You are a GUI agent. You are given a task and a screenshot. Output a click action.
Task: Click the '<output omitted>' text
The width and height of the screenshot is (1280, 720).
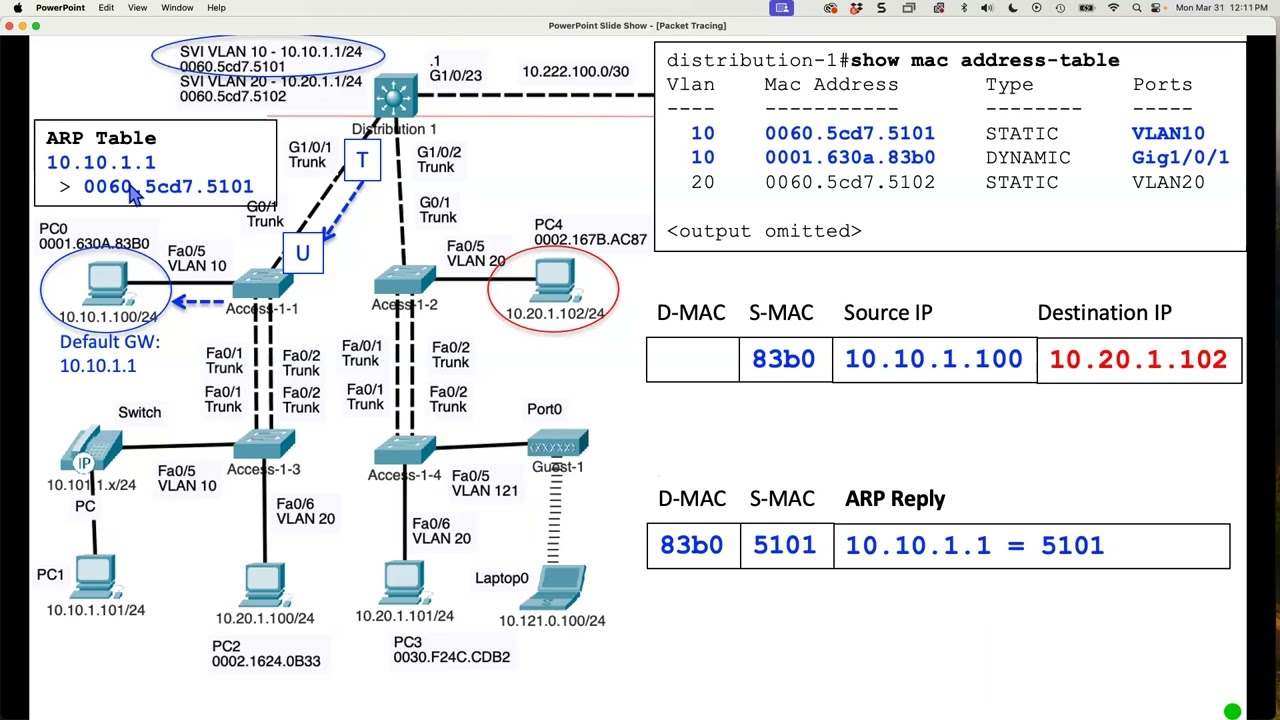(764, 231)
